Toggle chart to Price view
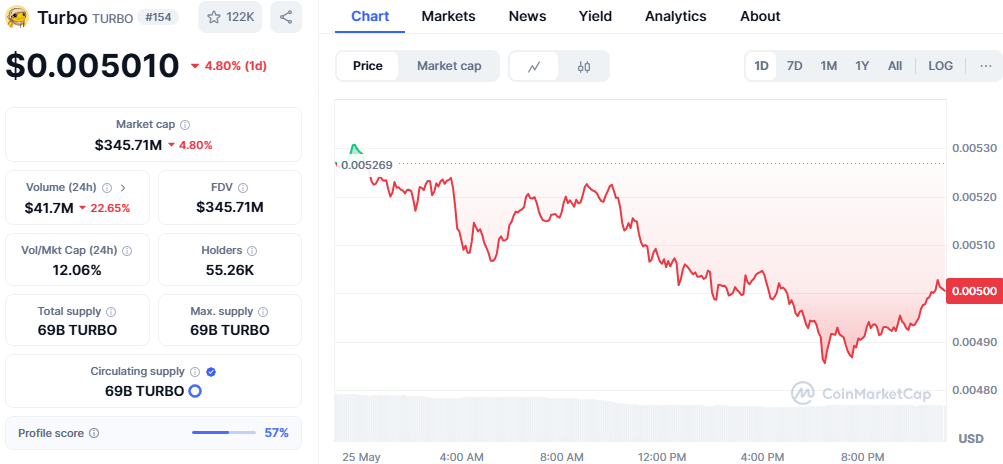 coord(368,66)
